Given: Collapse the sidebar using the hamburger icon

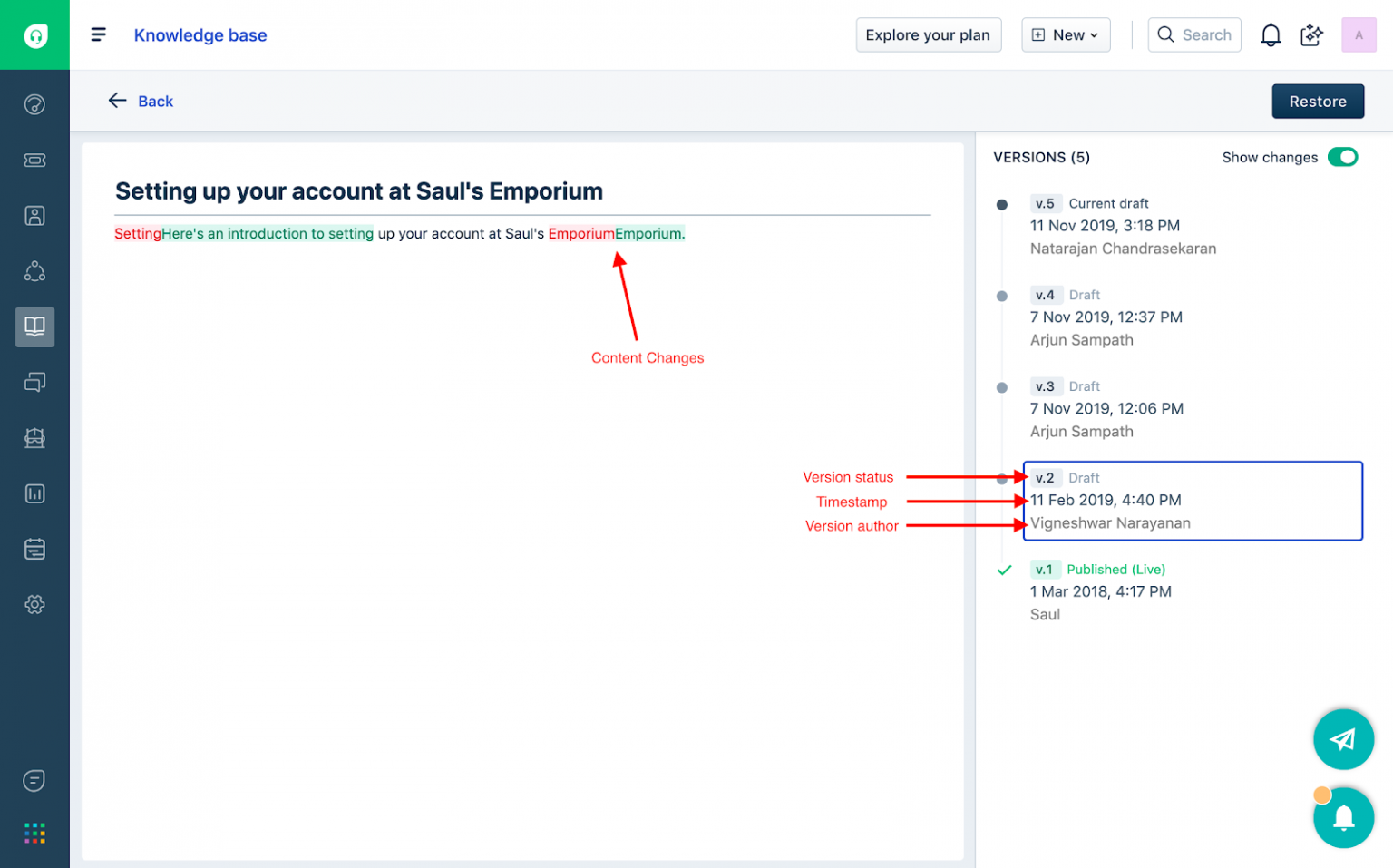Looking at the screenshot, I should coord(98,34).
